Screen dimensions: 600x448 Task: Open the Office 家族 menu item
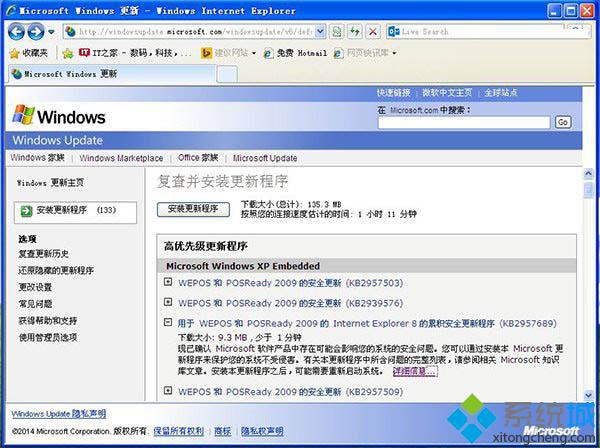(198, 158)
